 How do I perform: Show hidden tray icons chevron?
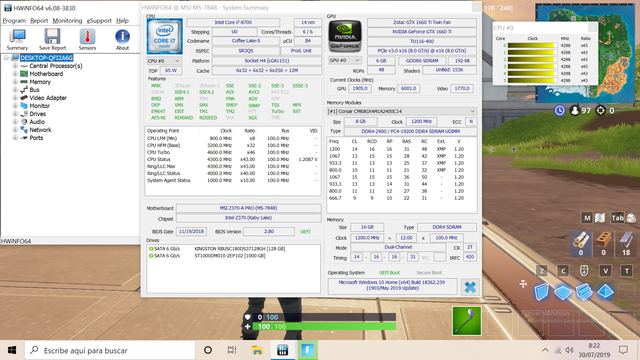click(545, 350)
